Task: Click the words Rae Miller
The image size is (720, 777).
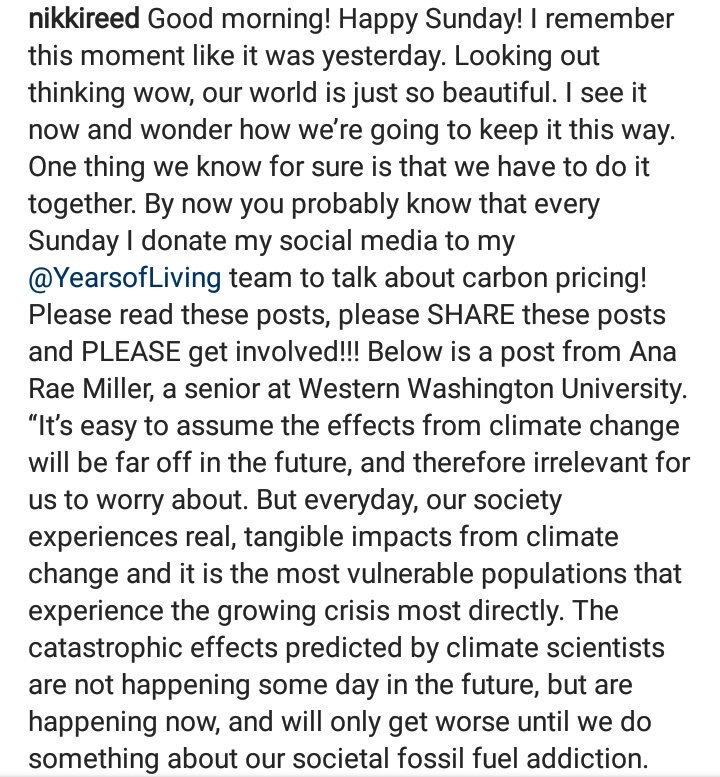Action: tap(89, 388)
